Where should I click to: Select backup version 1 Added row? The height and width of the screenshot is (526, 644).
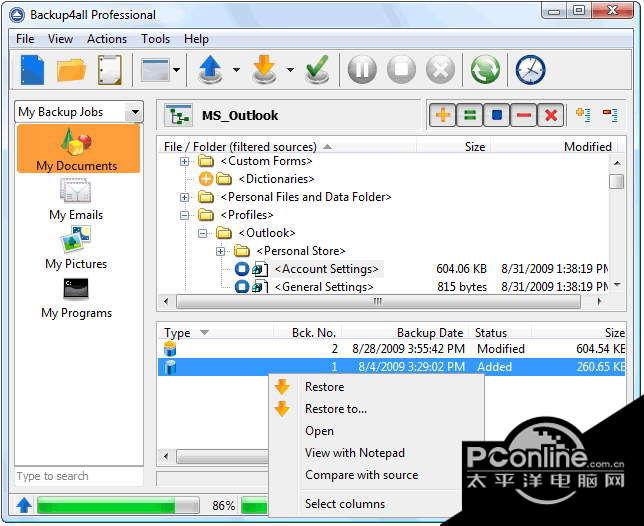tap(392, 367)
